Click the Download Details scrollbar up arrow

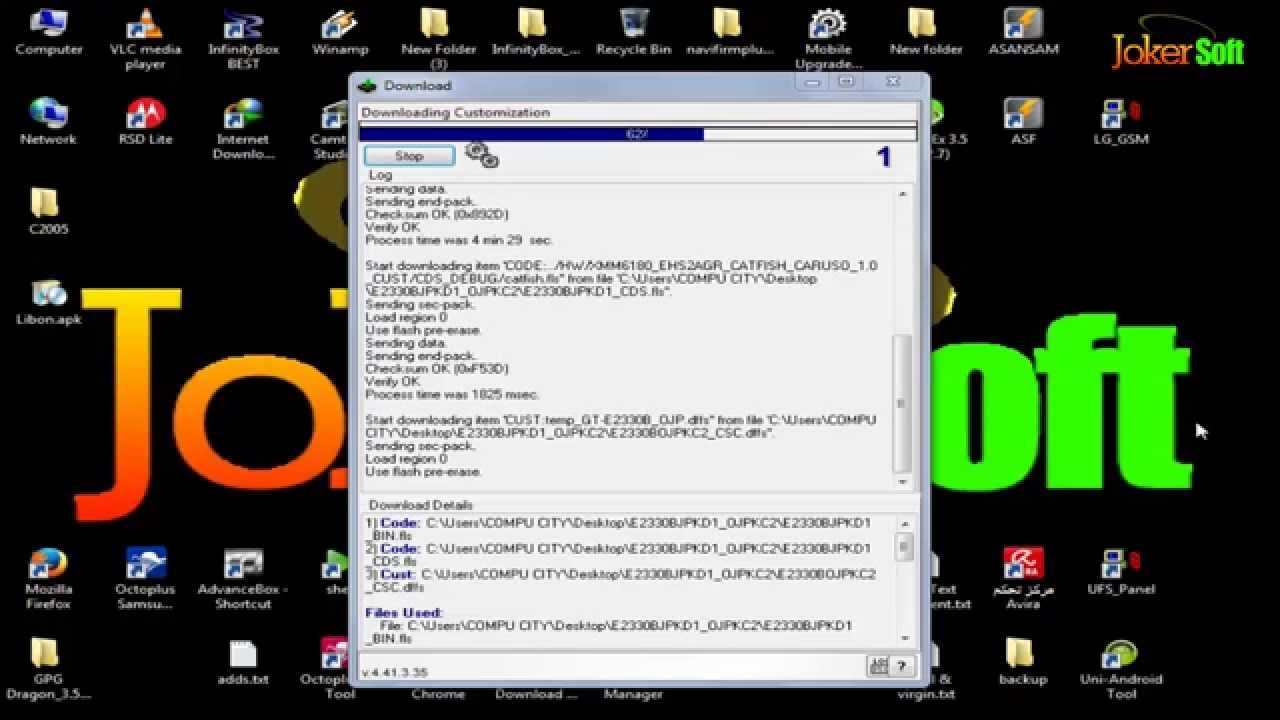904,524
